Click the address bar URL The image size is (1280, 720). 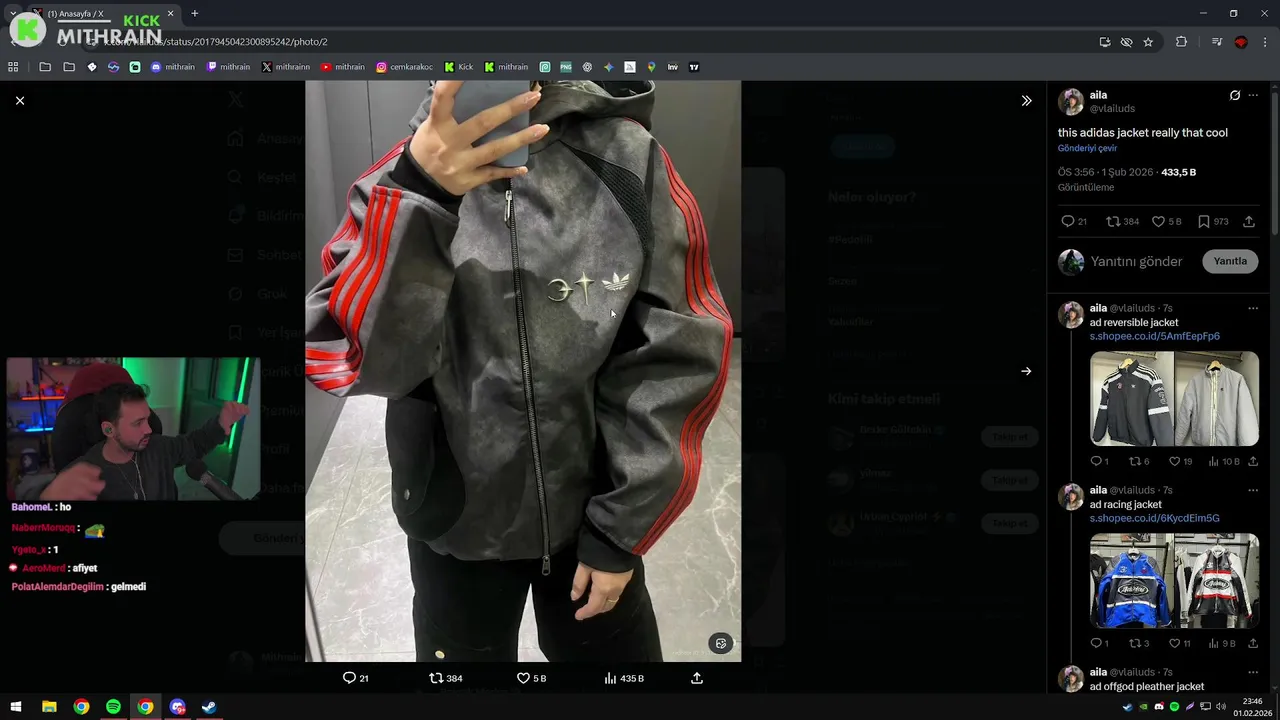point(215,42)
